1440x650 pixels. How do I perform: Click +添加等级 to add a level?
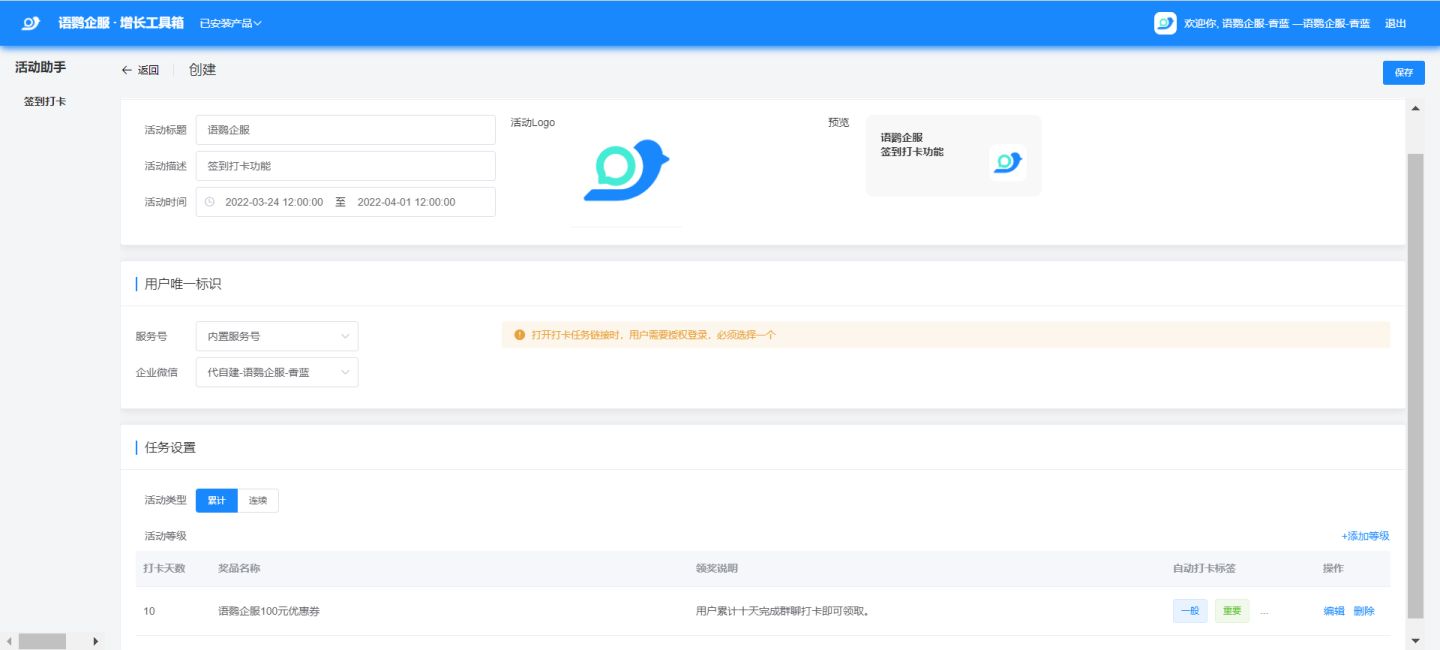coord(1365,536)
